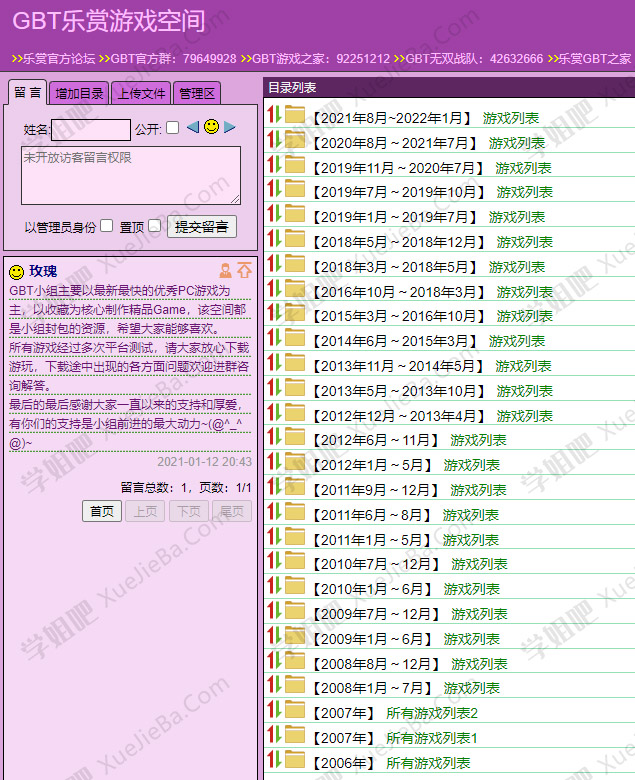The height and width of the screenshot is (780, 635).
Task: Click the 下页 pagination button
Action: [188, 511]
